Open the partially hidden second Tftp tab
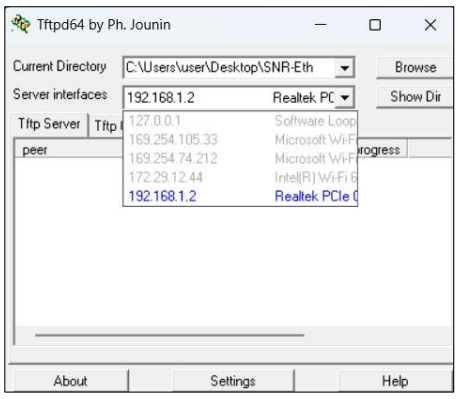This screenshot has height=399, width=458. point(106,126)
